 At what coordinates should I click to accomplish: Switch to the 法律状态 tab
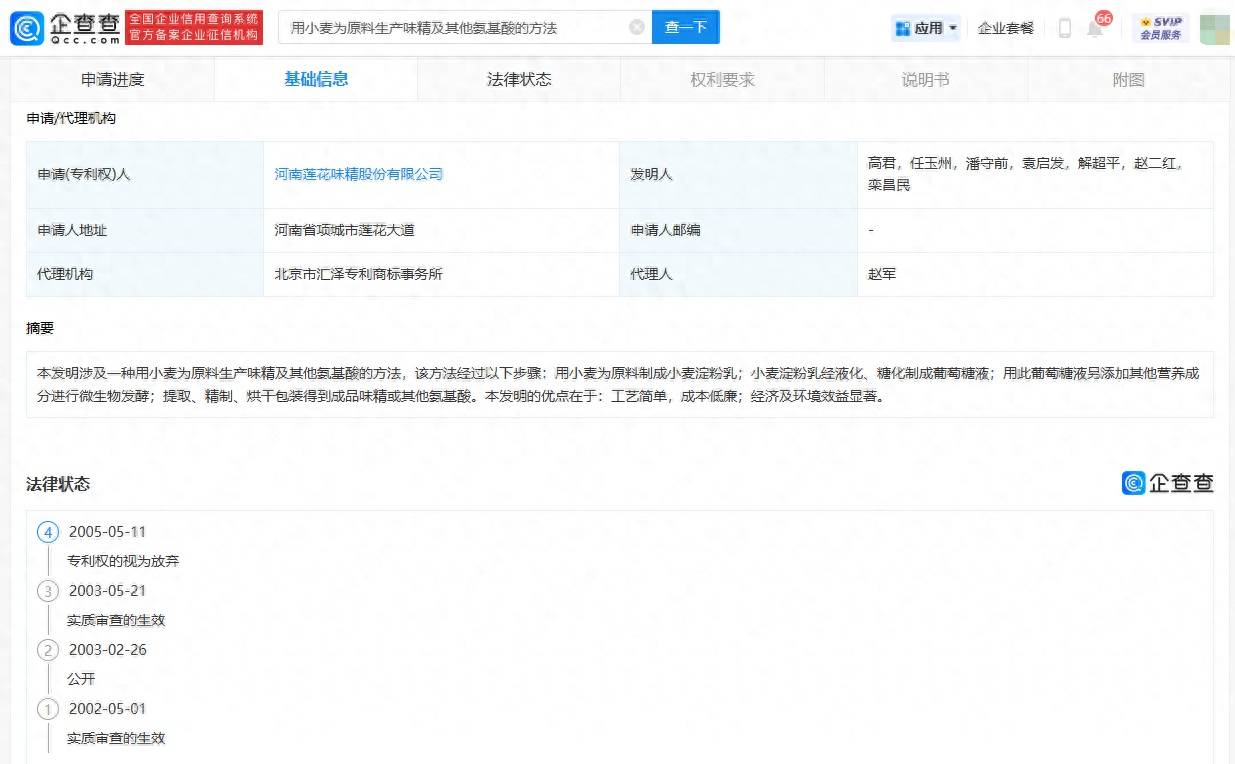click(x=519, y=80)
